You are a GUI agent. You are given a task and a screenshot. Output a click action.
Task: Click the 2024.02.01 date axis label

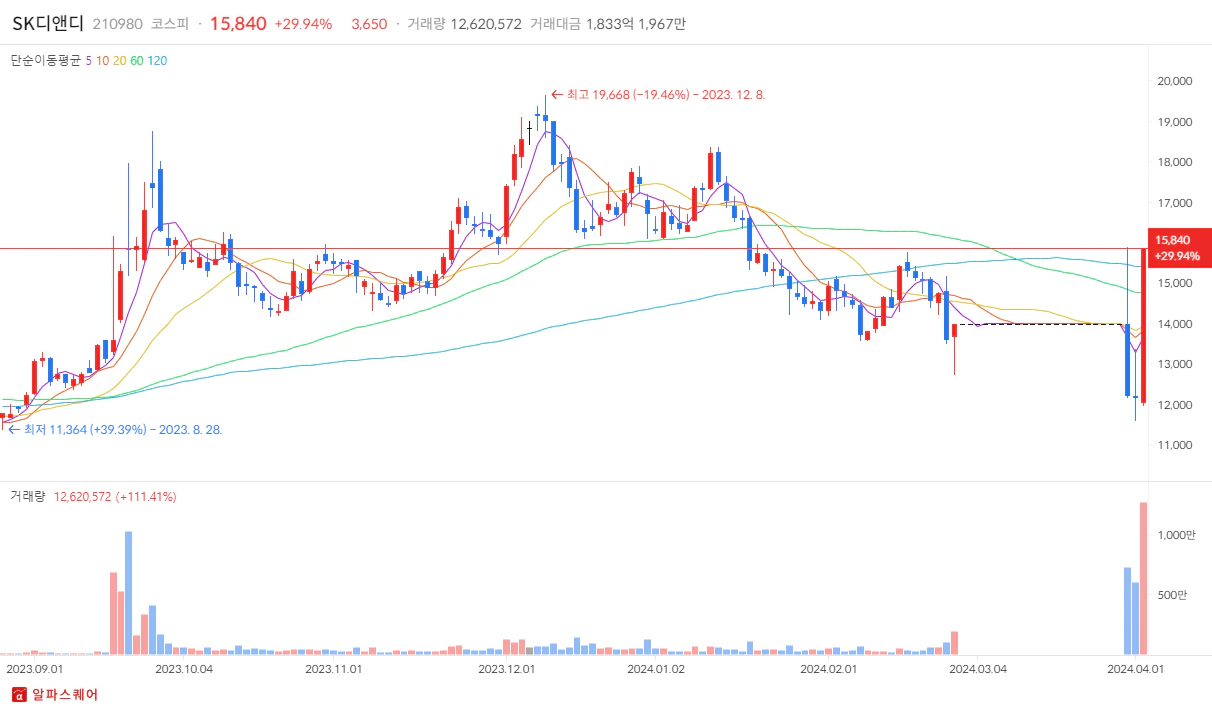tap(829, 668)
